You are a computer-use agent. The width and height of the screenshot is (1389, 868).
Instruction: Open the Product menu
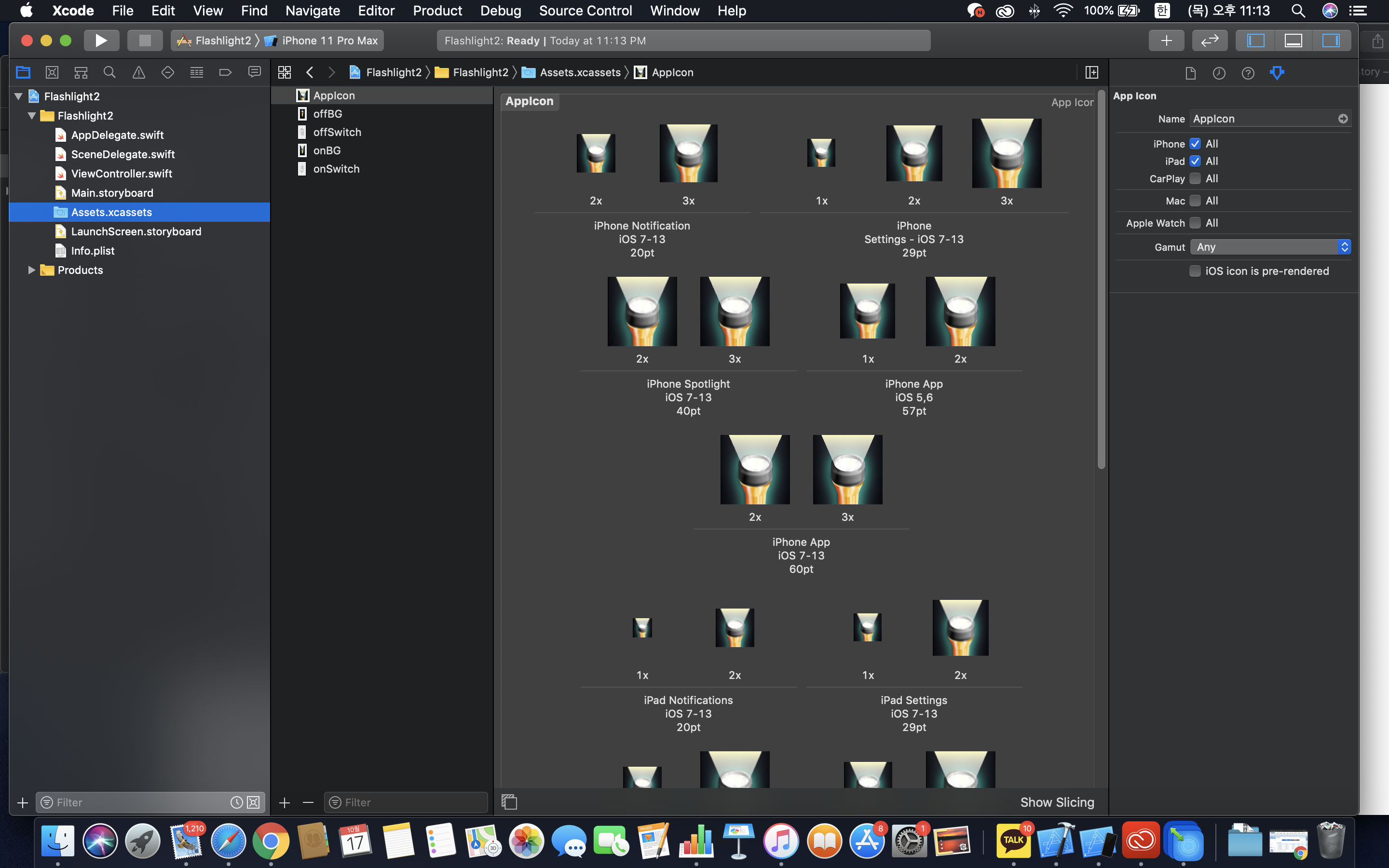tap(437, 10)
